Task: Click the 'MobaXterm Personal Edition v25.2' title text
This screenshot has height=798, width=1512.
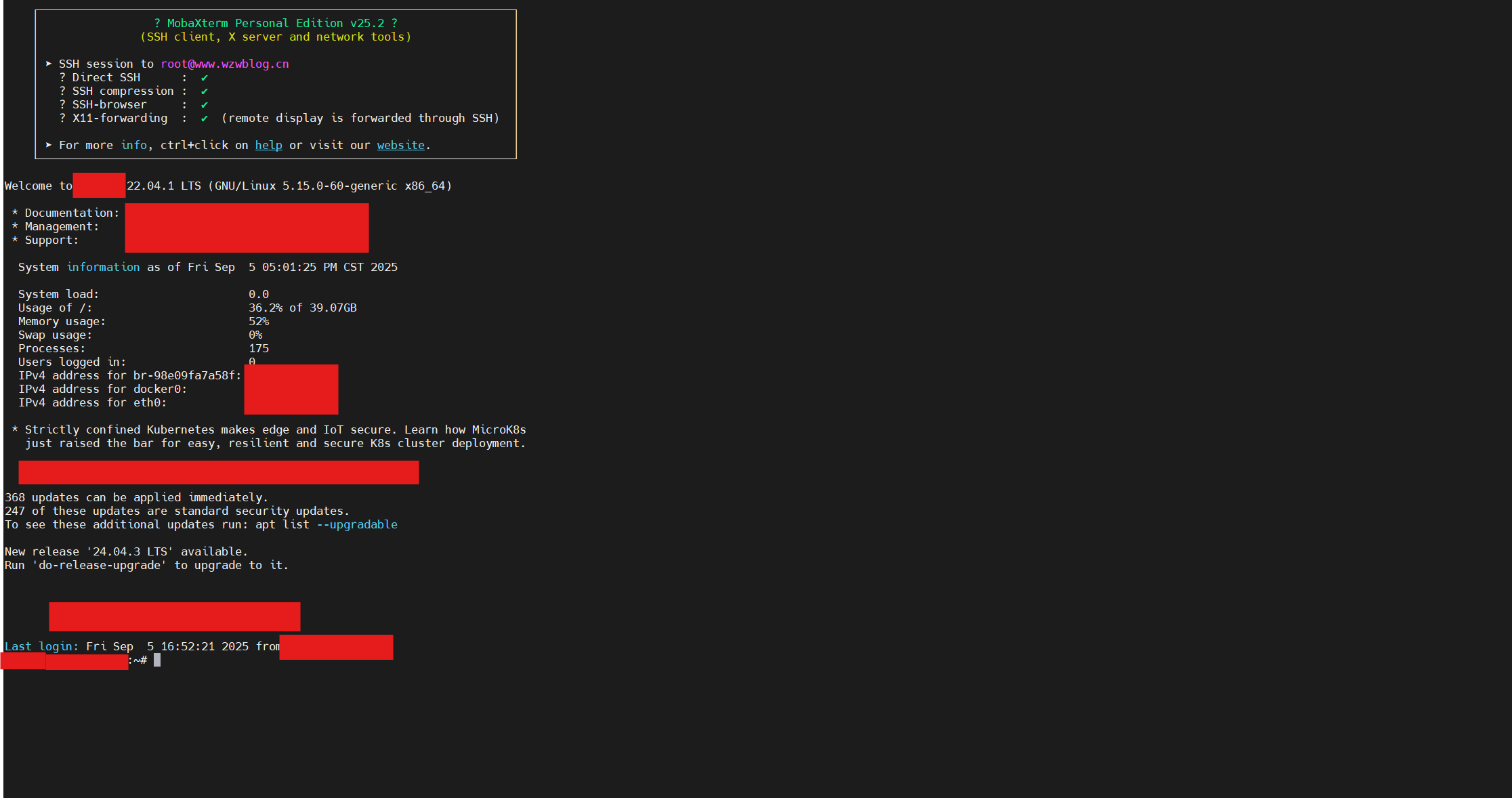Action: (x=275, y=23)
